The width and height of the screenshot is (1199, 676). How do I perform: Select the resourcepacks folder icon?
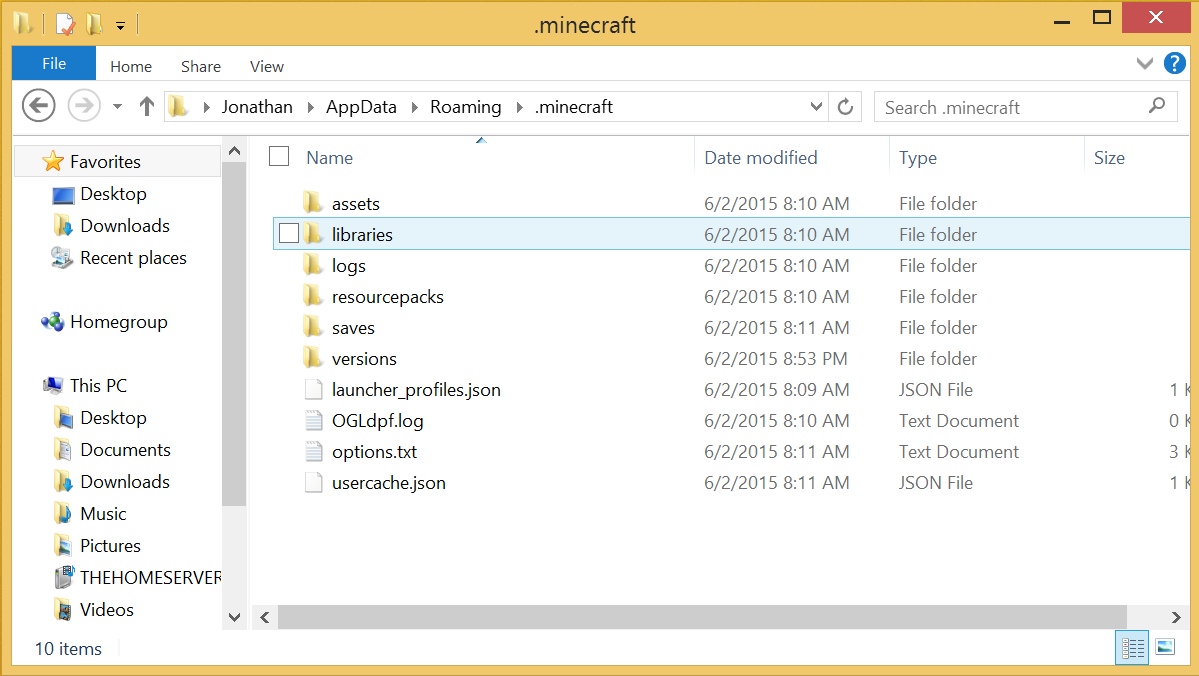coord(313,296)
